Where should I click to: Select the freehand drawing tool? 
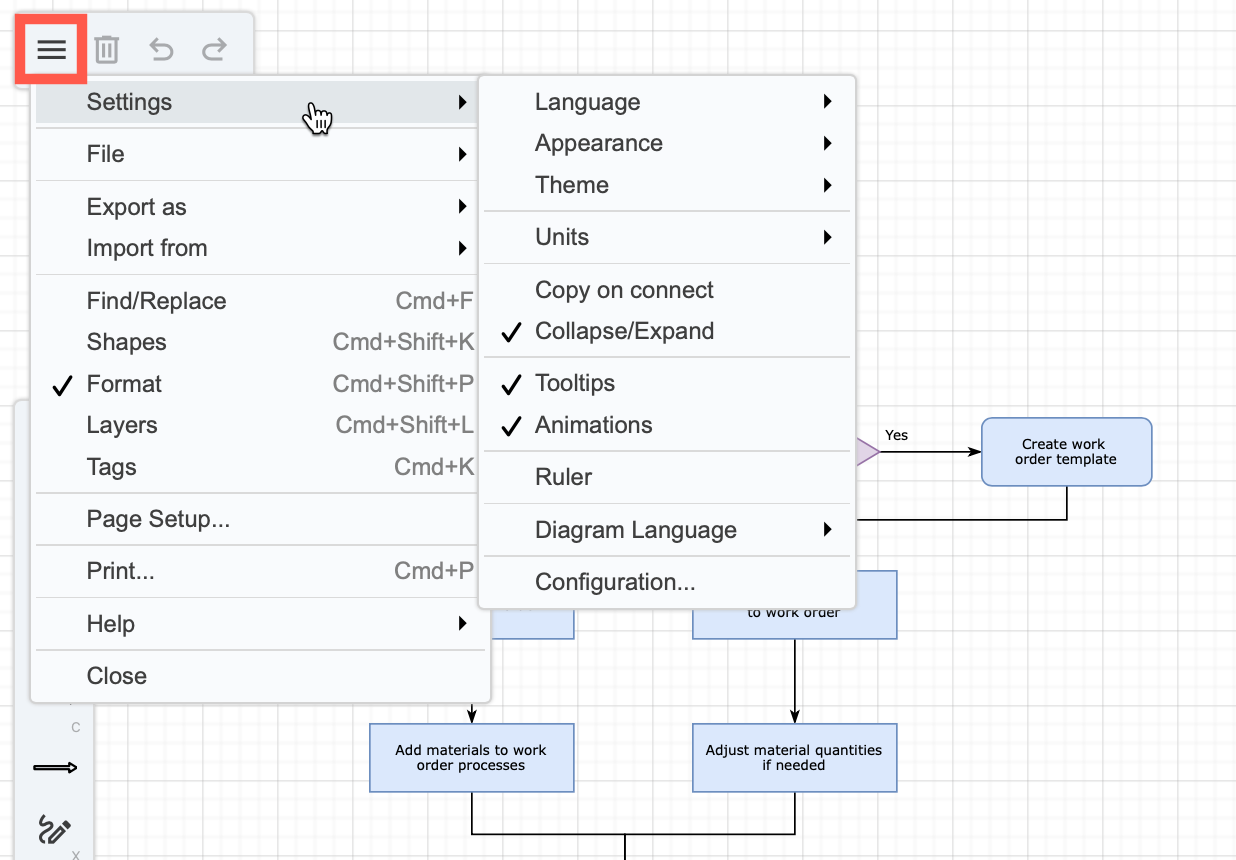point(54,830)
